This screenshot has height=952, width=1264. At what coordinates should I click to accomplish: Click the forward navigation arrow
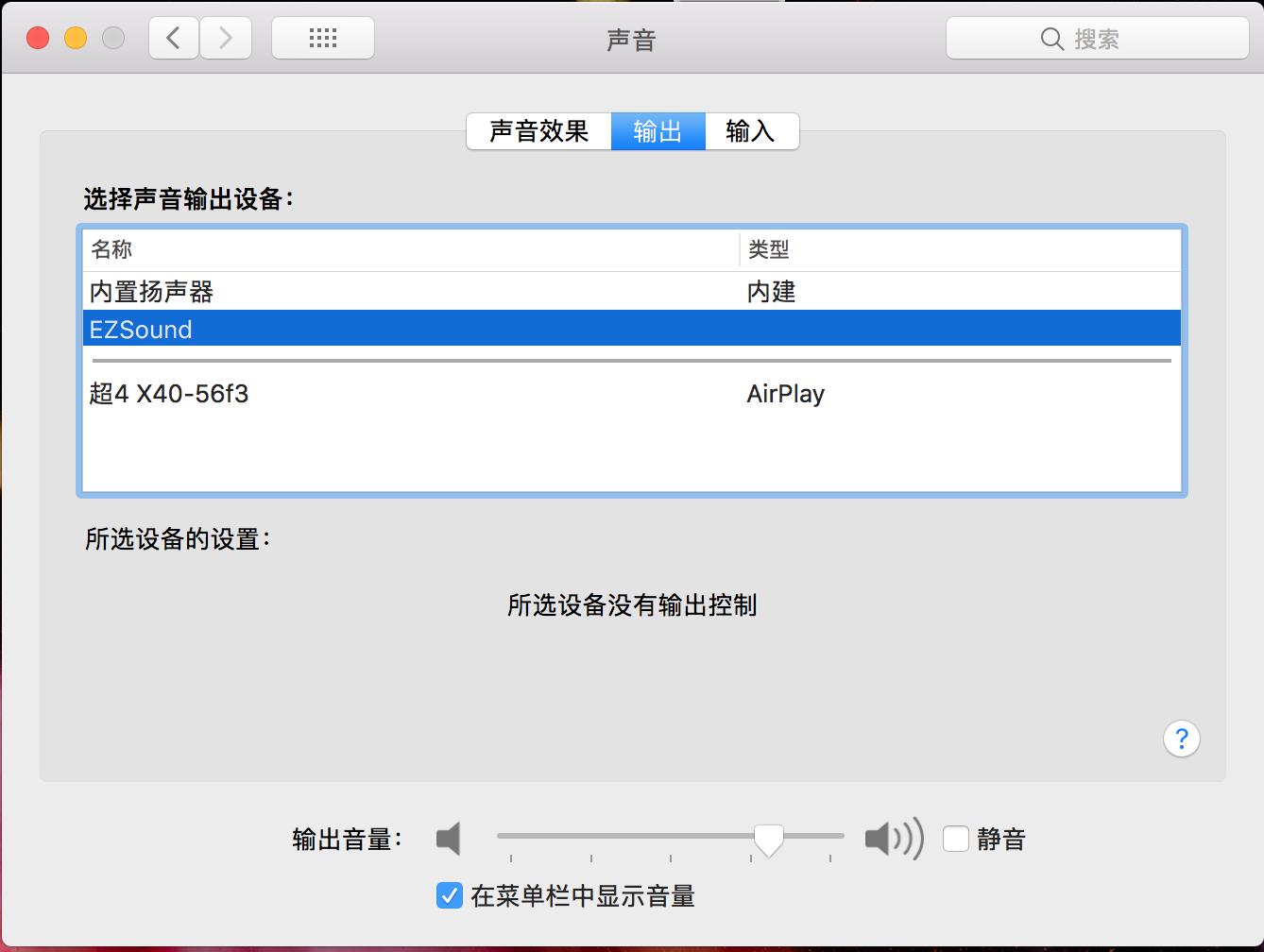click(226, 38)
